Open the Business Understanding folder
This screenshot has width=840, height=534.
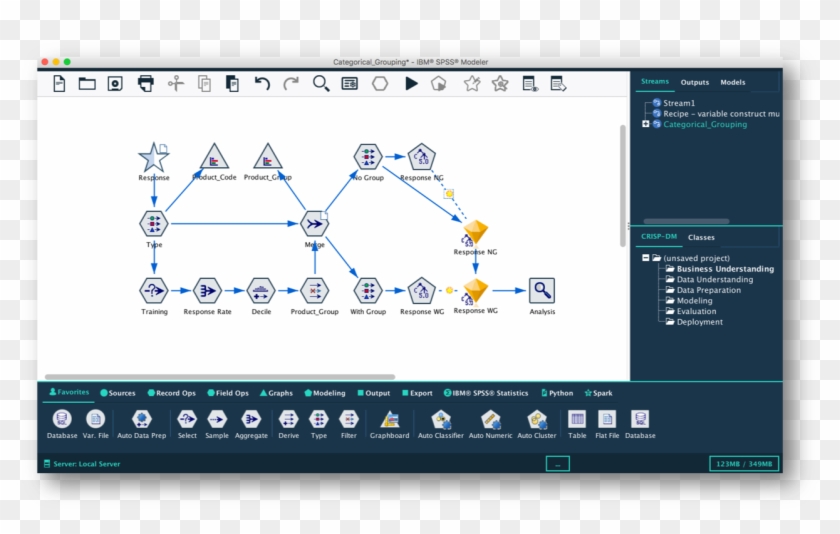coord(725,269)
